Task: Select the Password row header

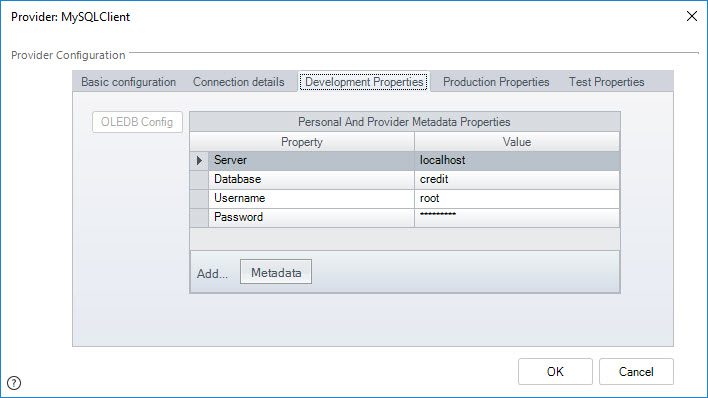Action: (x=199, y=217)
